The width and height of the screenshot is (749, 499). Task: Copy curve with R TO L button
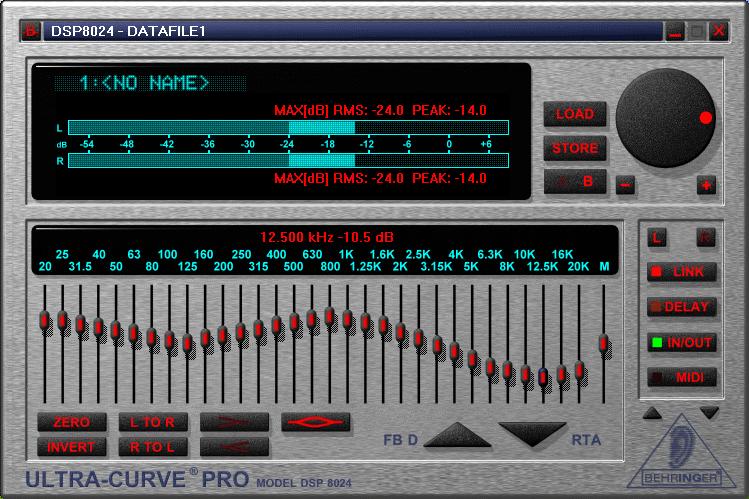153,447
